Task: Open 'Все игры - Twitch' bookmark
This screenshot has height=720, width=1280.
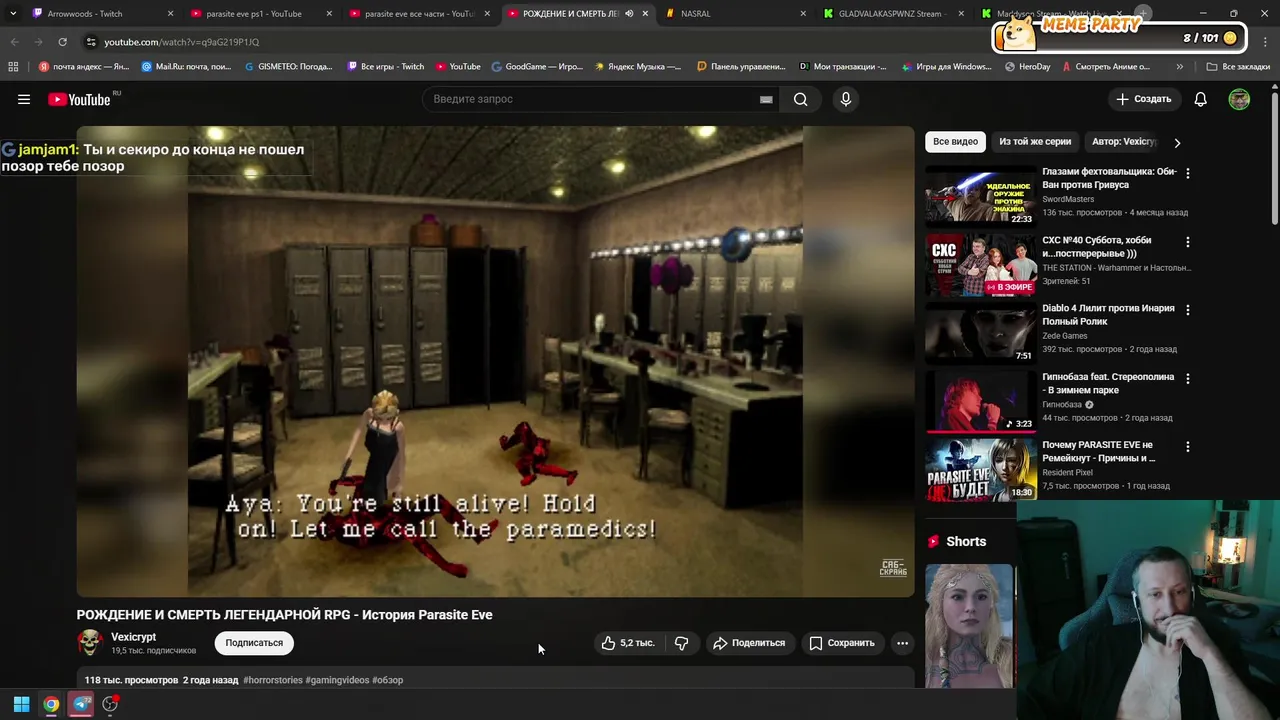Action: click(386, 67)
